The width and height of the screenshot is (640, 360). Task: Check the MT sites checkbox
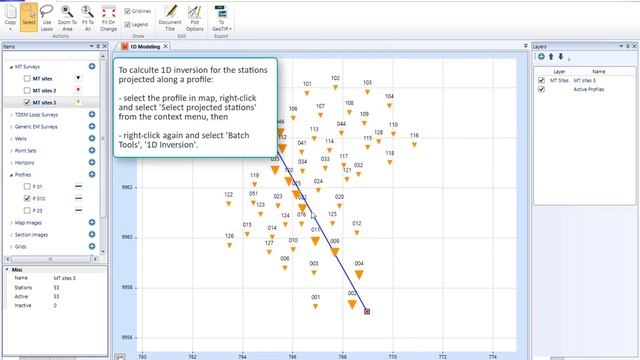click(x=27, y=78)
